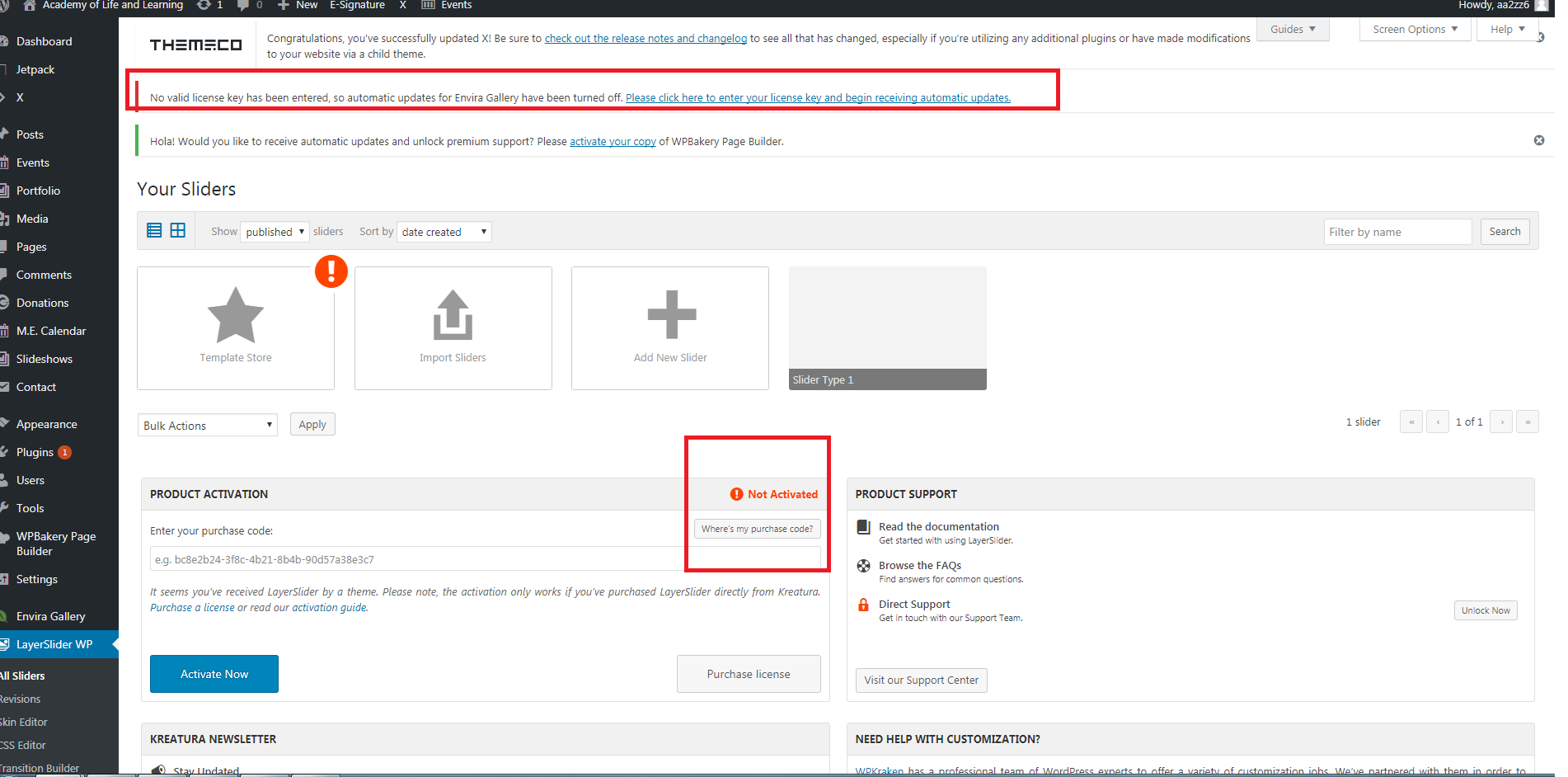The image size is (1568, 777).
Task: Open the Template Store star icon
Action: pos(236,315)
